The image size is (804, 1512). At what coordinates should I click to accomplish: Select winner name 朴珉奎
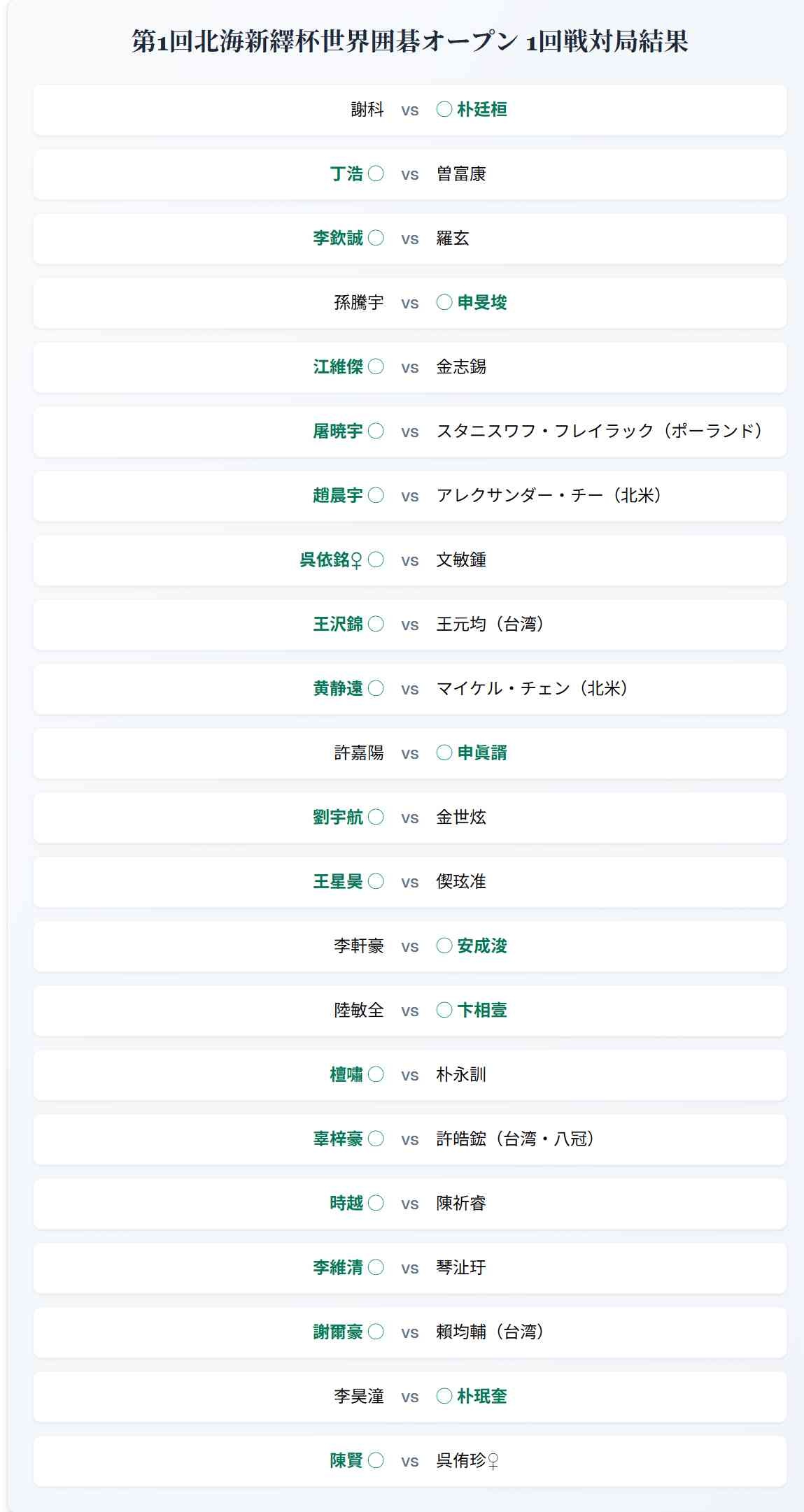(482, 1396)
